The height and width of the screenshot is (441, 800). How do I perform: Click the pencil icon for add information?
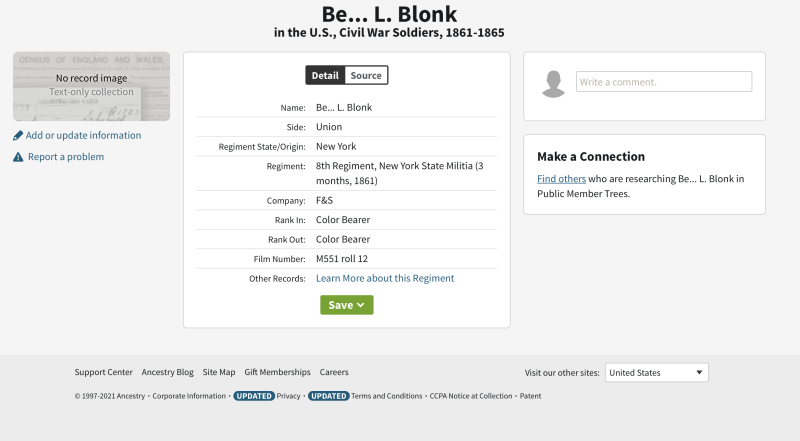[18, 136]
